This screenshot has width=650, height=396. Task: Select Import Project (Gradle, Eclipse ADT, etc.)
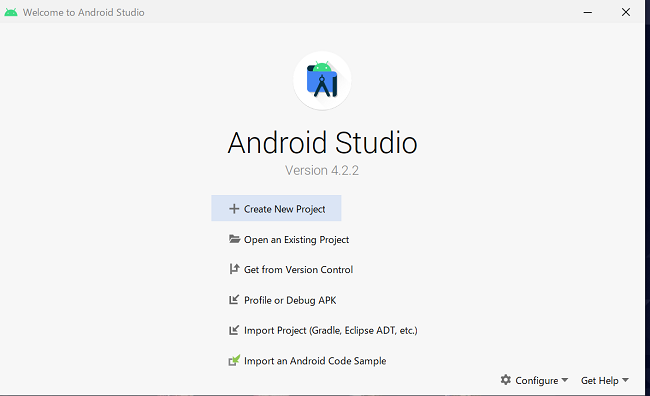click(x=323, y=330)
